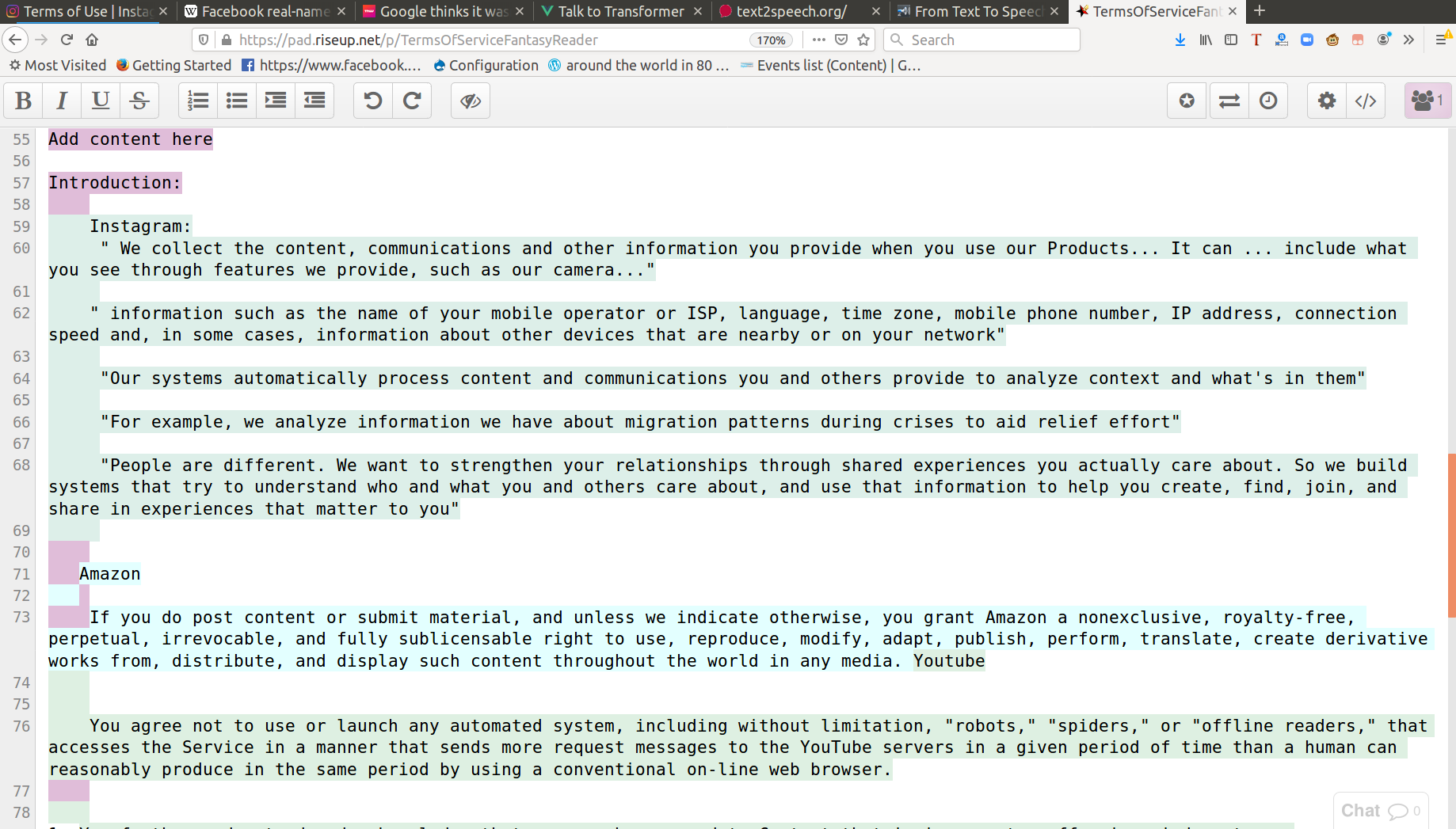
Task: Open a new browser tab
Action: 1260,11
